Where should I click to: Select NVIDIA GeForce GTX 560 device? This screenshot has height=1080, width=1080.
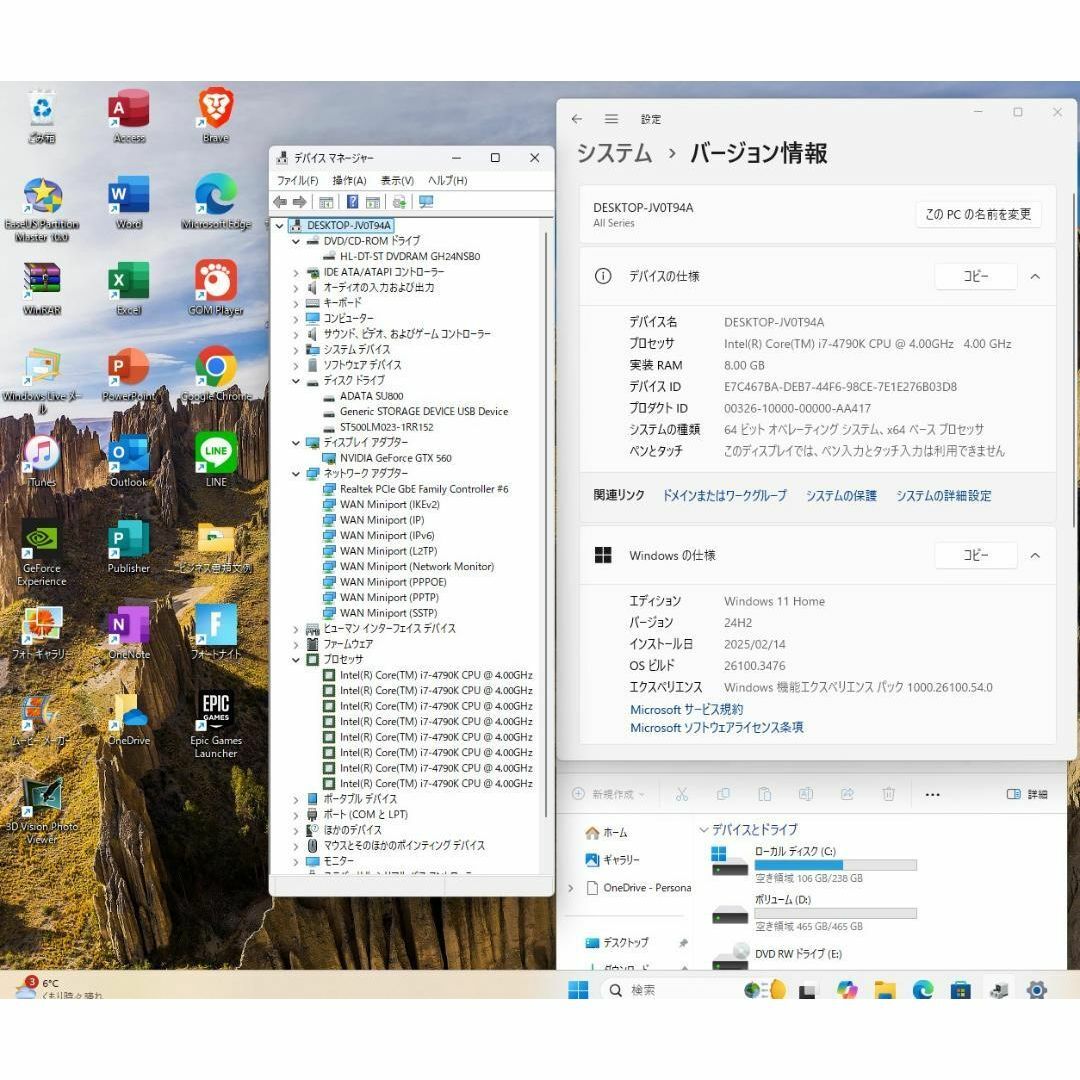pos(395,458)
